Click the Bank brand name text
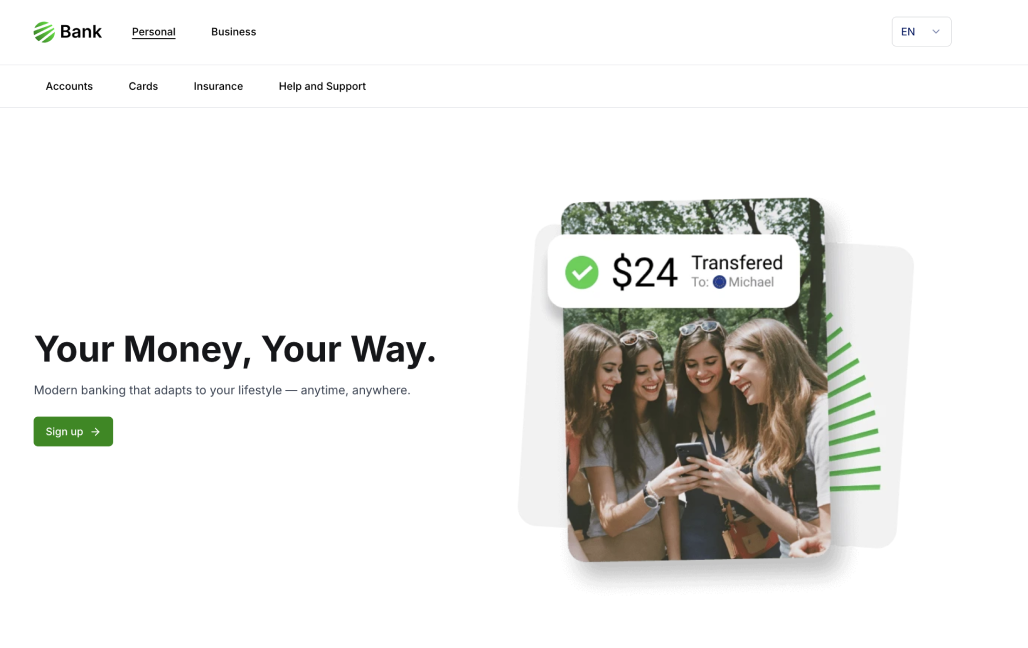 (x=81, y=31)
